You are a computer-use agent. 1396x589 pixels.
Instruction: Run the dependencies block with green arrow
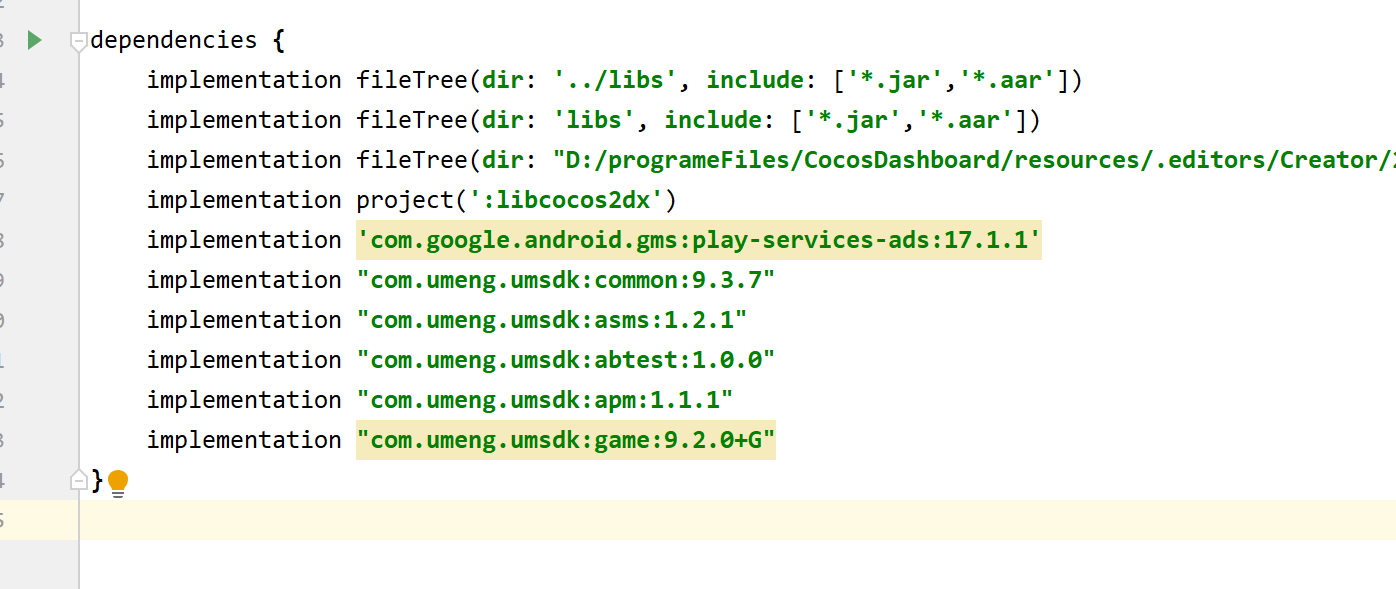pos(34,40)
